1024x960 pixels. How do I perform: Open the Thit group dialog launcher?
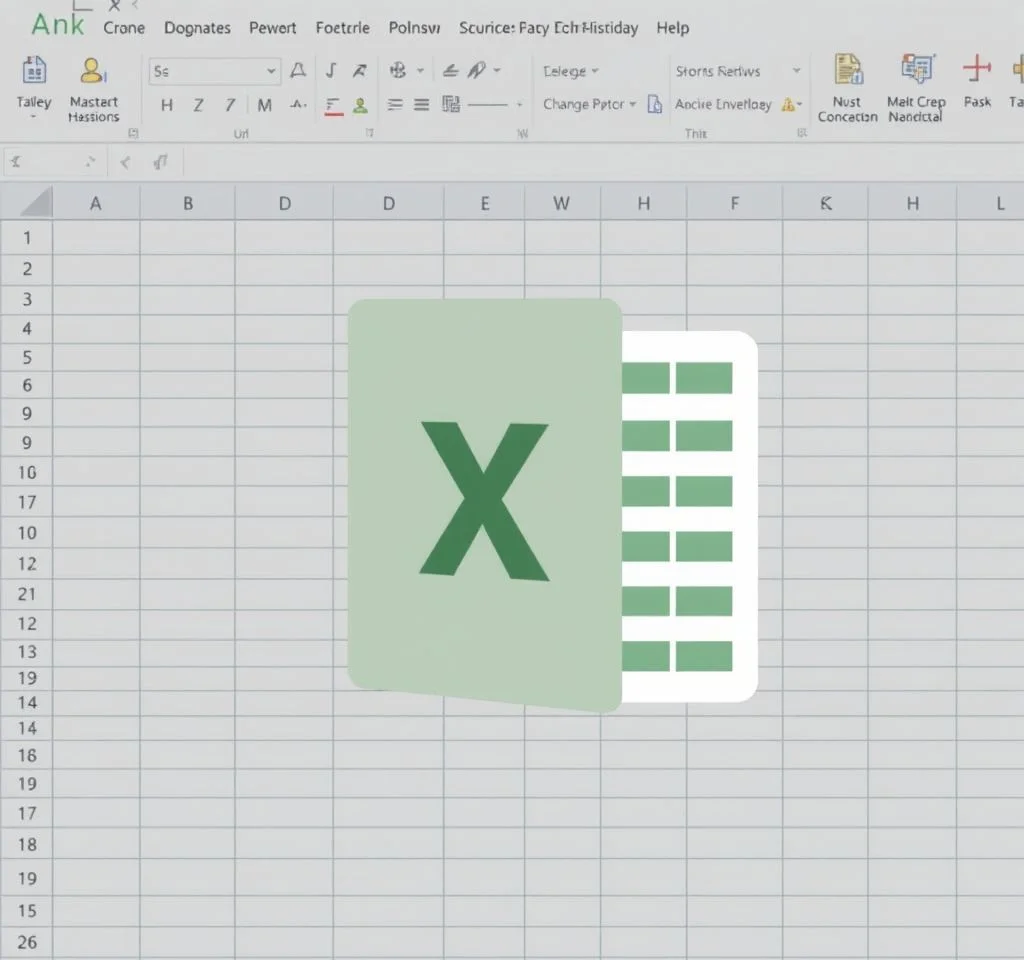click(802, 133)
